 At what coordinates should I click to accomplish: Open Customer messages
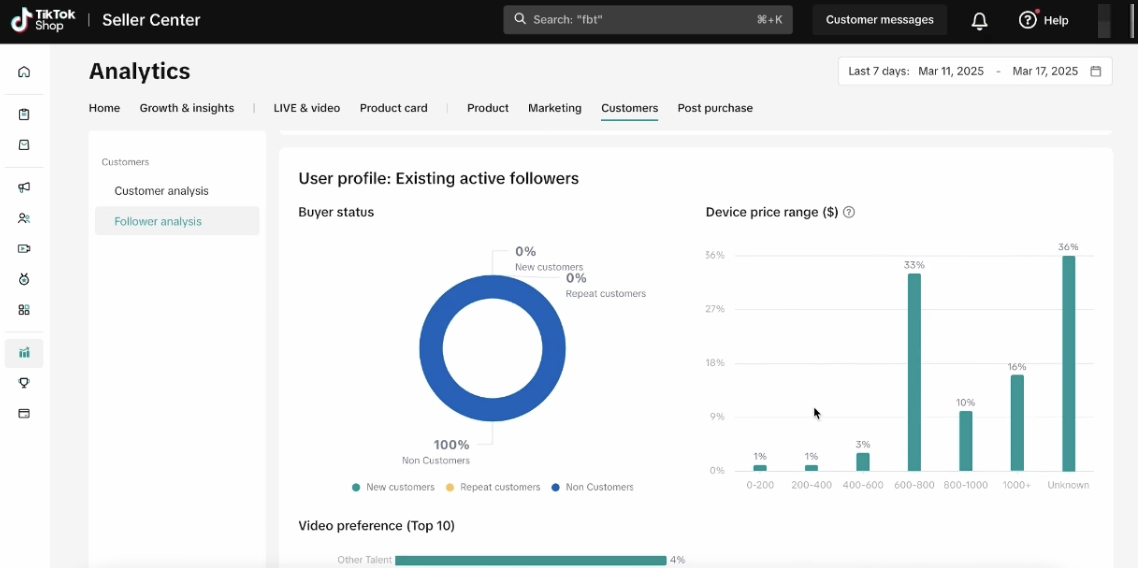point(879,20)
